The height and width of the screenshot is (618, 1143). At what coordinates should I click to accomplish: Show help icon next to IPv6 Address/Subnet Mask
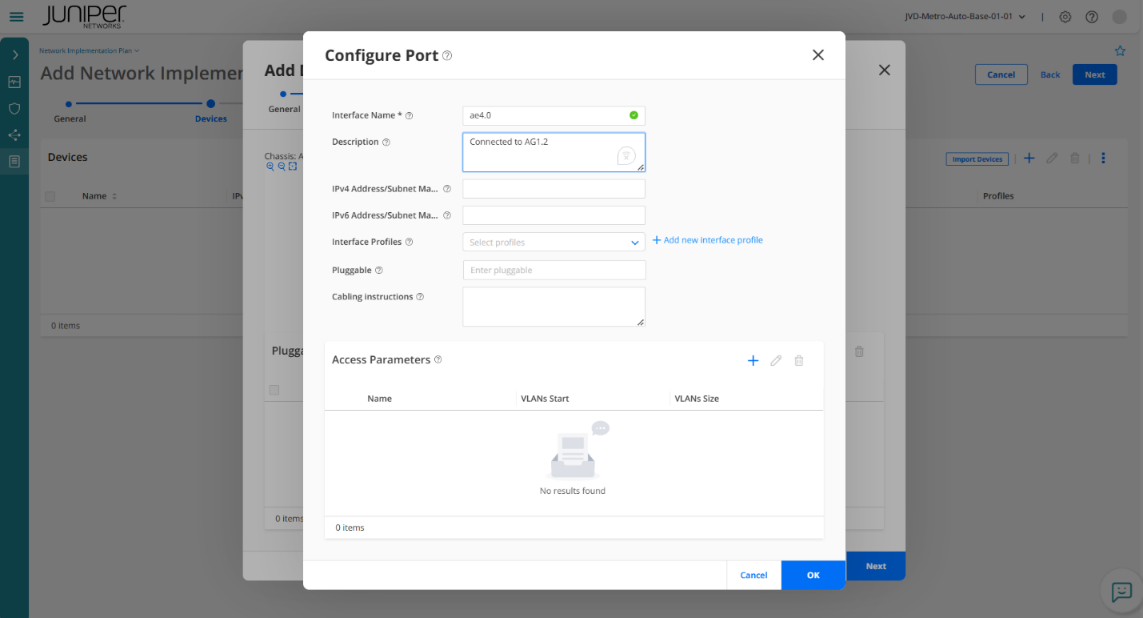[x=447, y=215]
